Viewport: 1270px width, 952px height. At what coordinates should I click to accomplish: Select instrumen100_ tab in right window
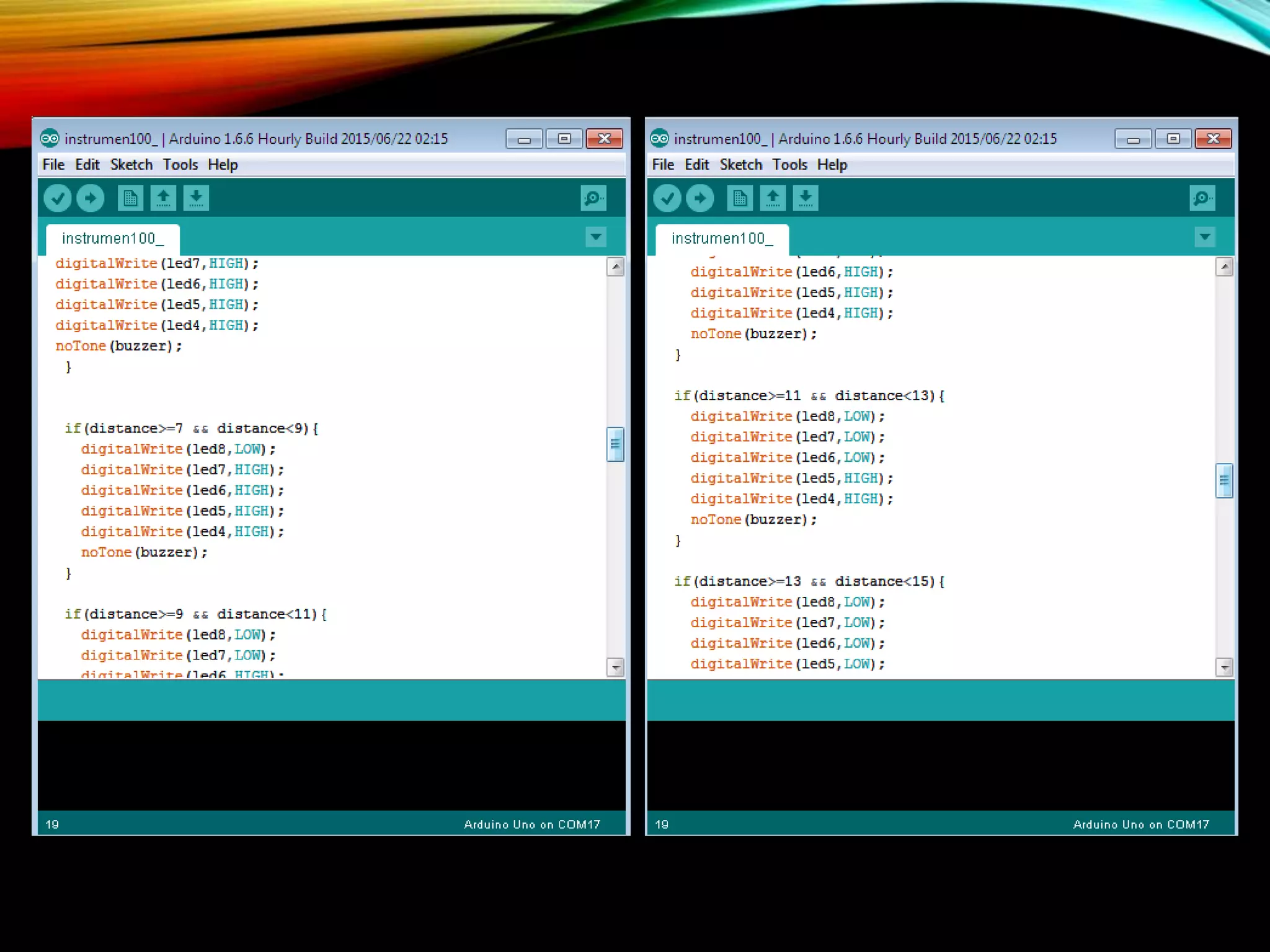point(722,239)
